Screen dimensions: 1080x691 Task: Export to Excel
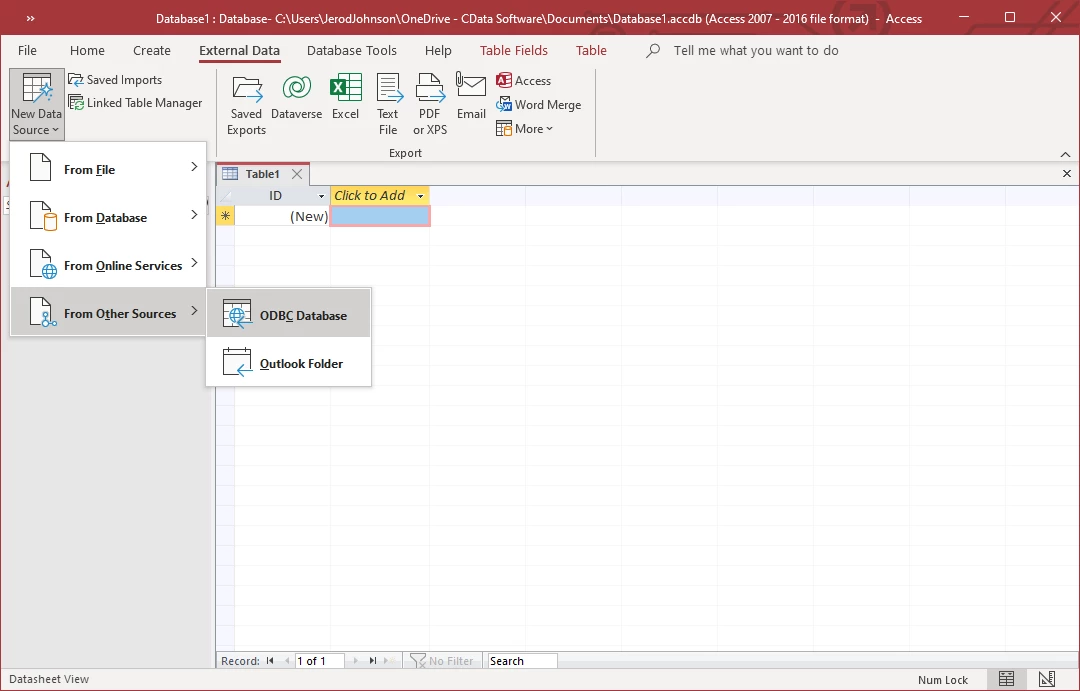click(x=345, y=97)
